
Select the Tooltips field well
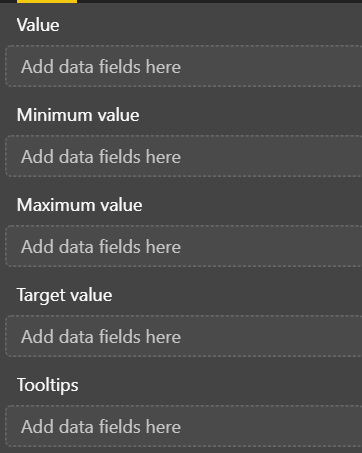pos(184,426)
